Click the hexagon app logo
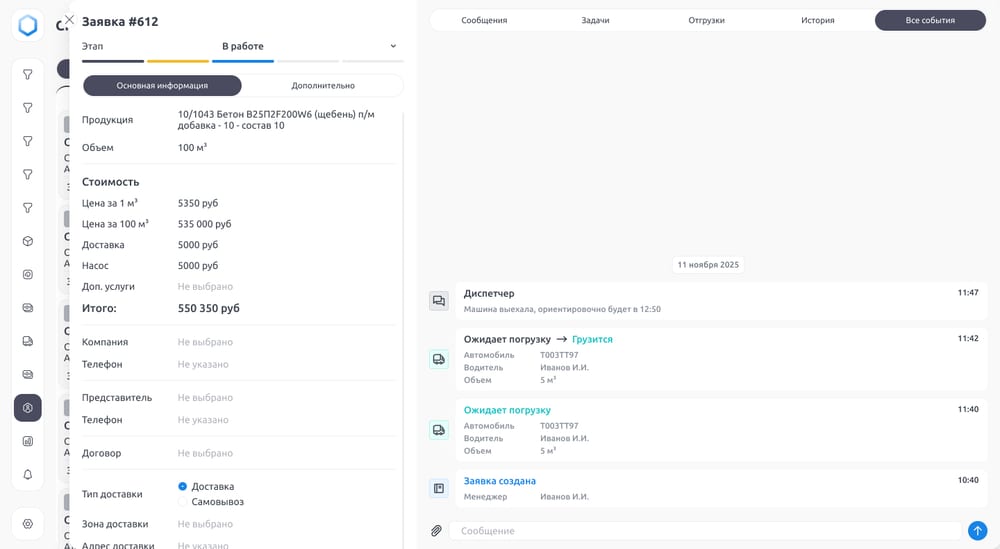Viewport: 1000px width, 549px height. [28, 26]
